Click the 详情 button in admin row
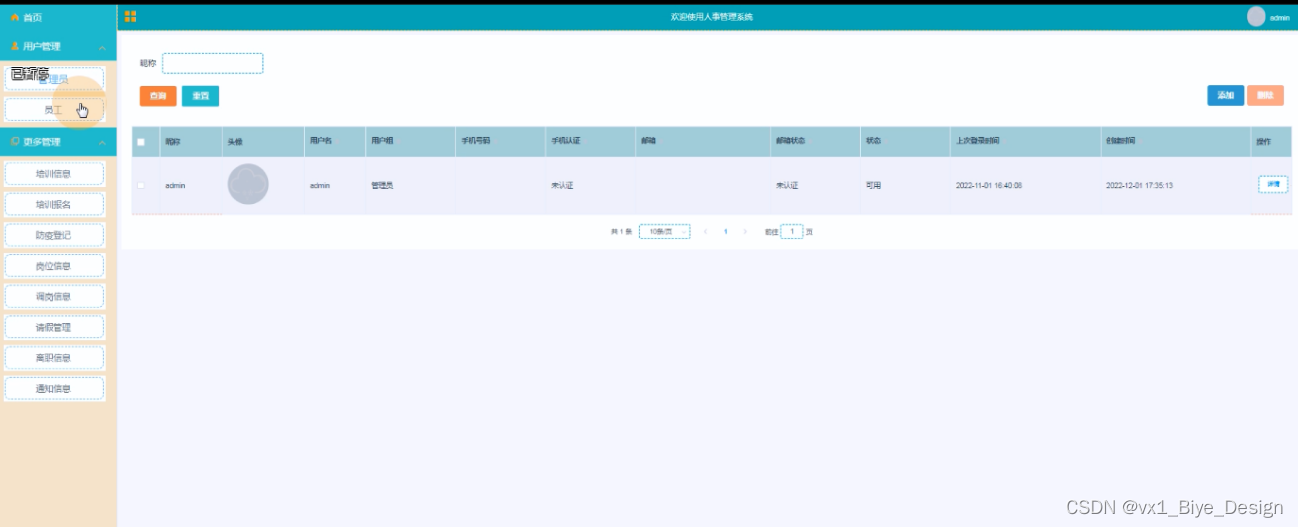Viewport: 1298px width, 527px height. point(1273,184)
